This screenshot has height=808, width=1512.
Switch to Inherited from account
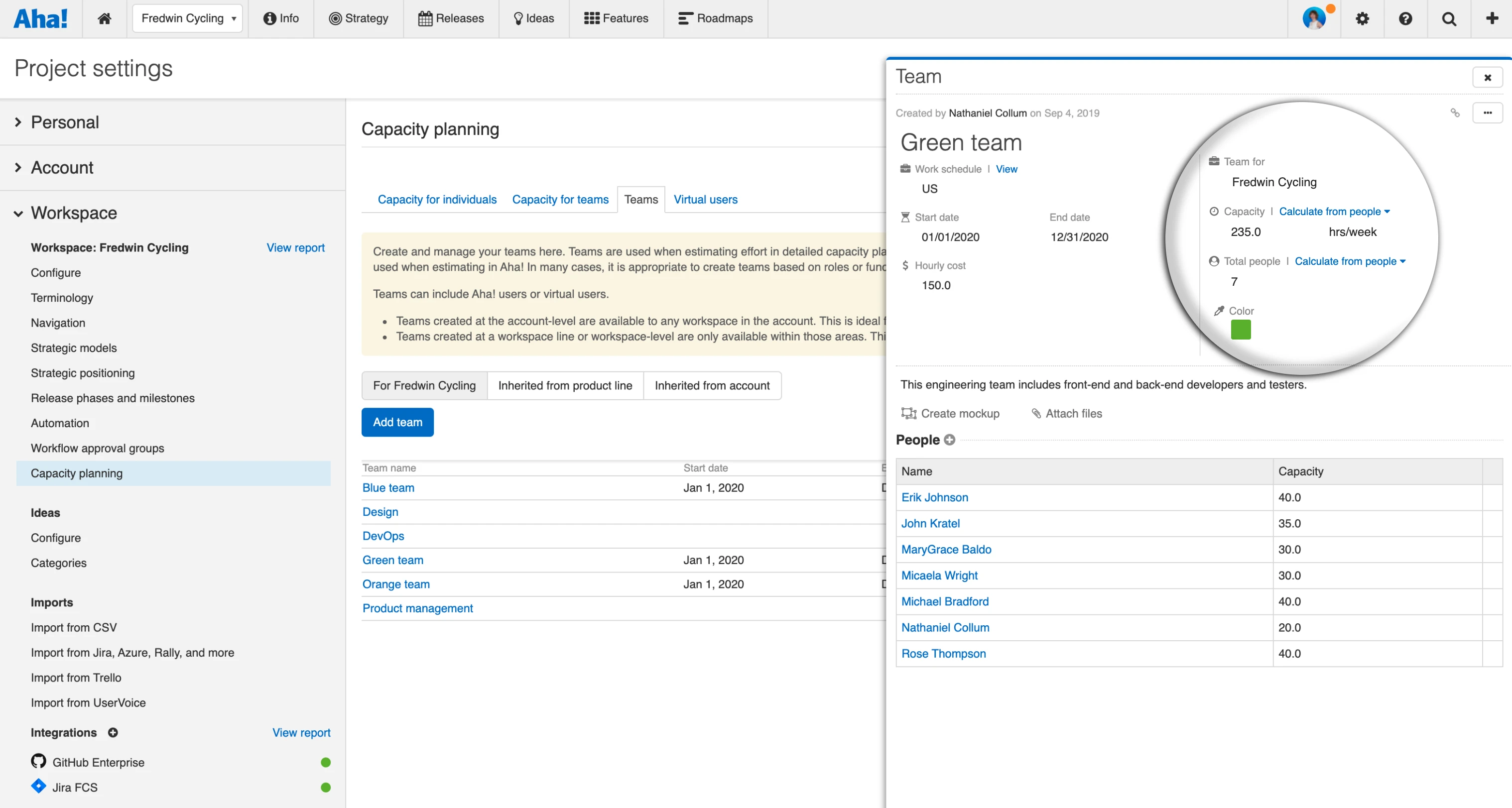[711, 385]
